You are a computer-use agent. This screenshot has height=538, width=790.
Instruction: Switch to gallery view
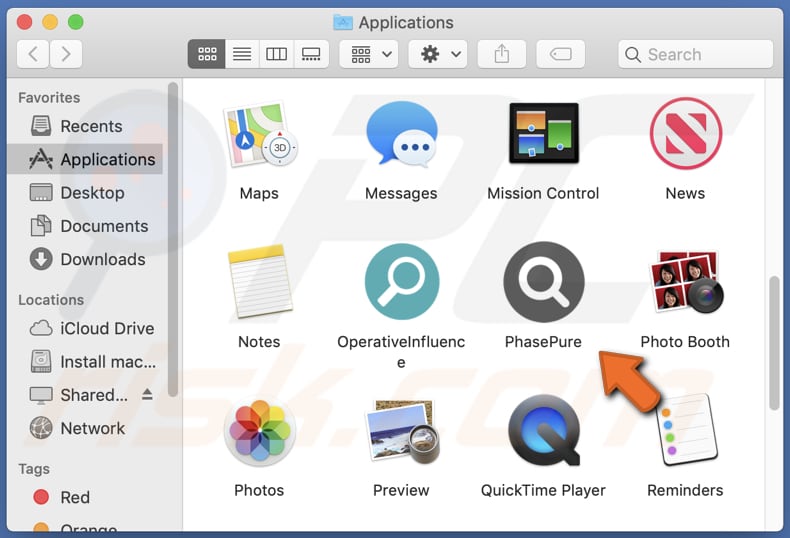tap(311, 54)
